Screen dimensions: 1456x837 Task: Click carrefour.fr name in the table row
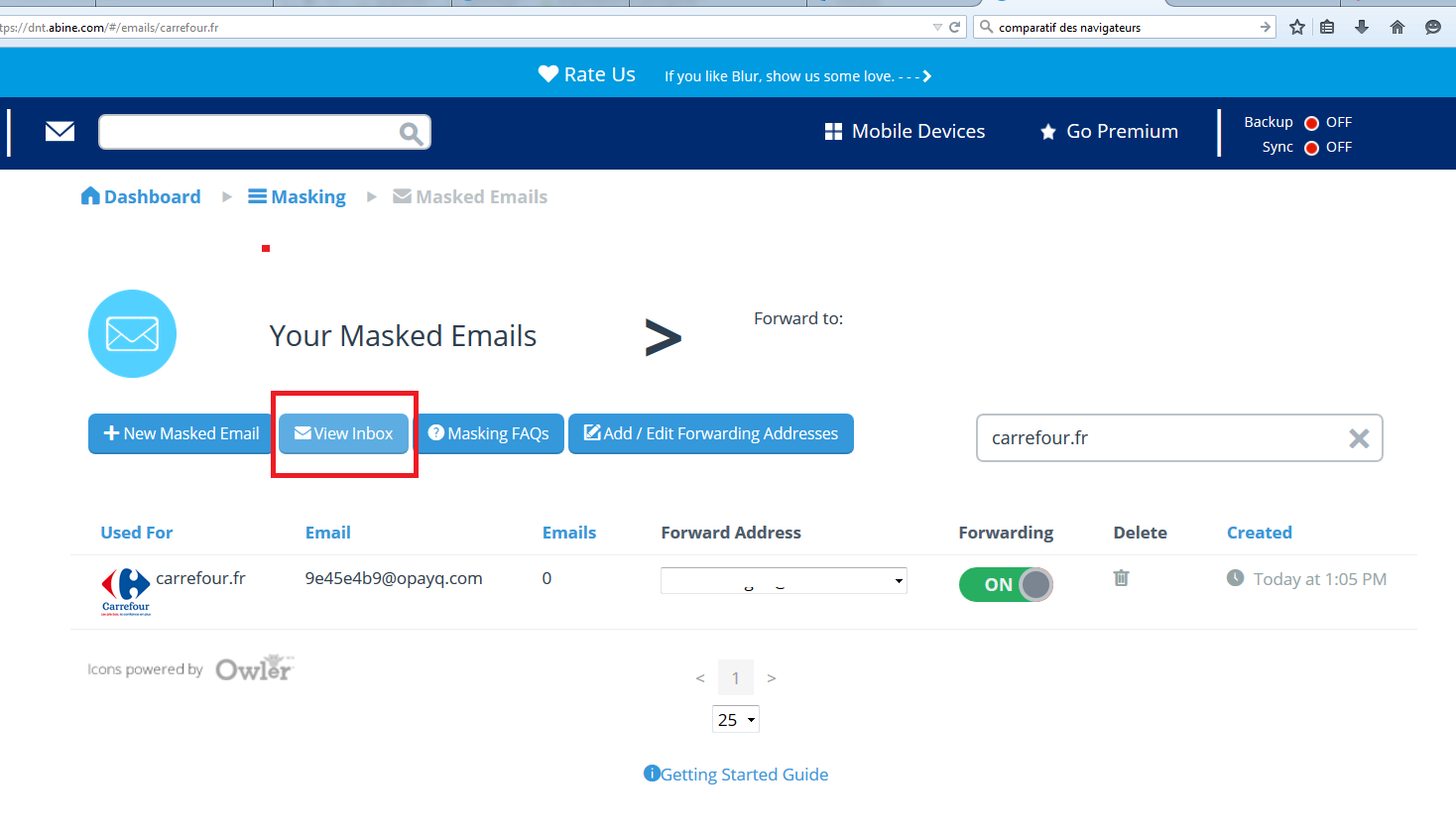click(200, 578)
